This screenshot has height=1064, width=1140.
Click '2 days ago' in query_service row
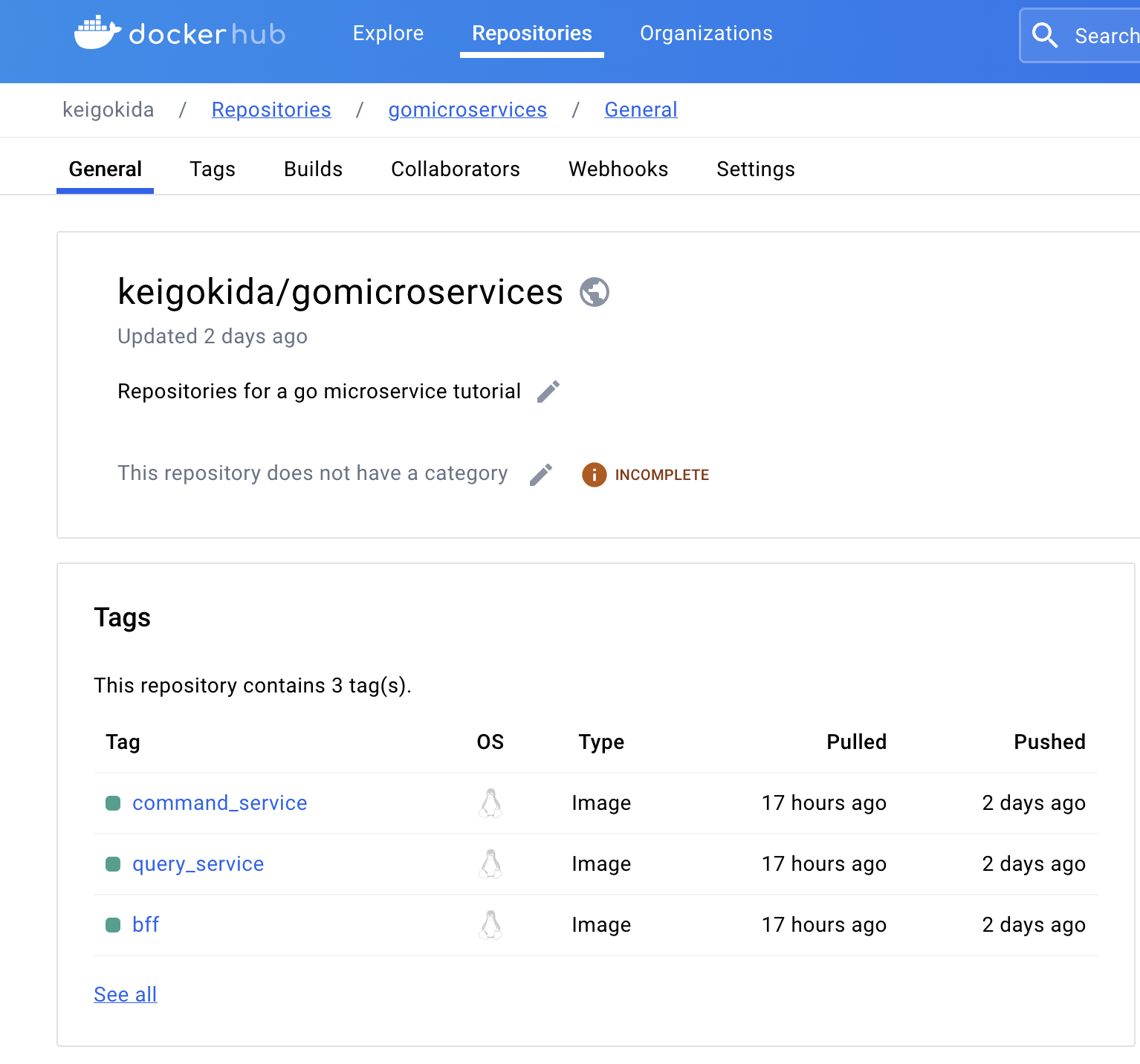point(1034,864)
